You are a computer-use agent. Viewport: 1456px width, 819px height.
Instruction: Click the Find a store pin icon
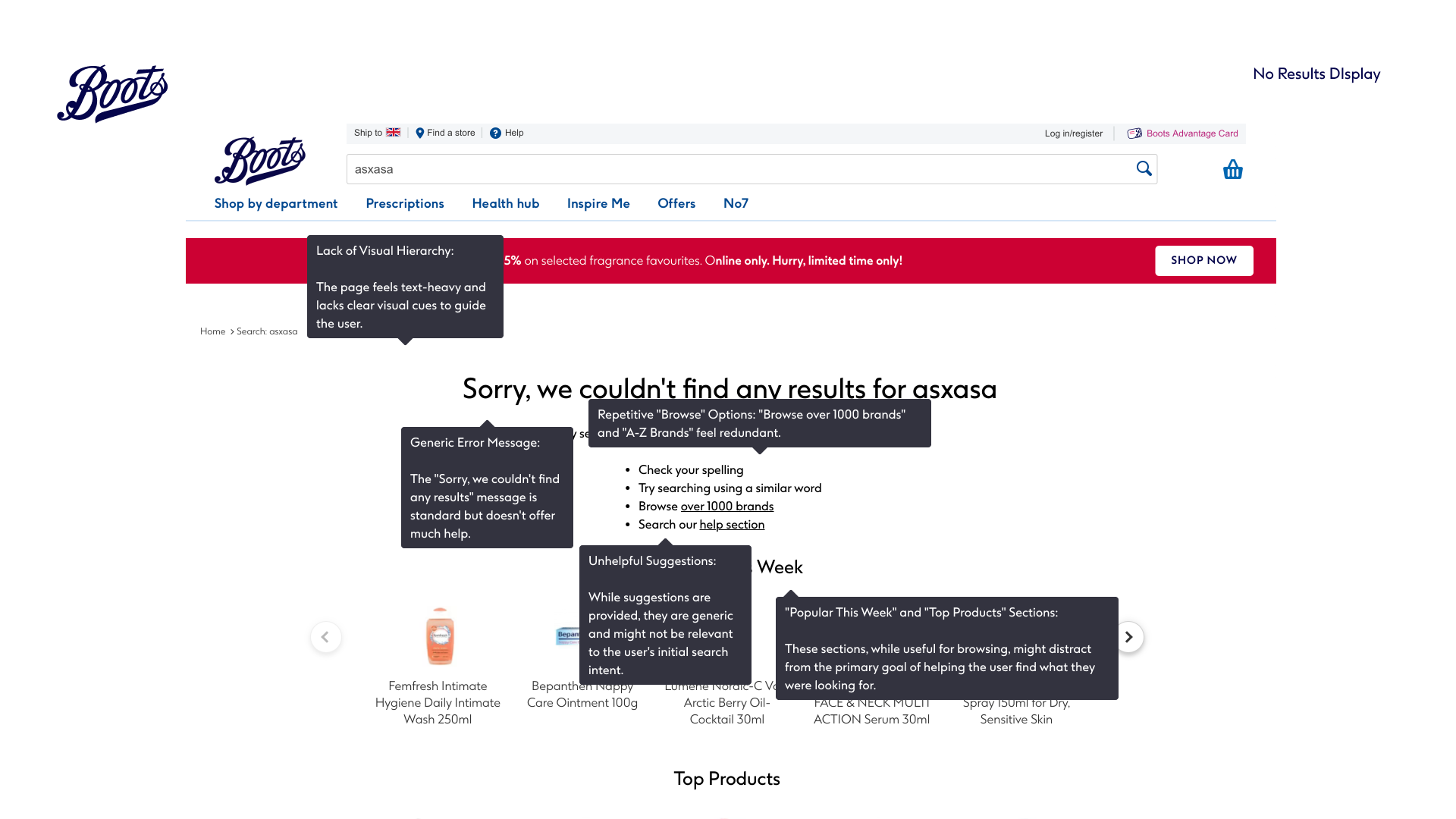(419, 133)
